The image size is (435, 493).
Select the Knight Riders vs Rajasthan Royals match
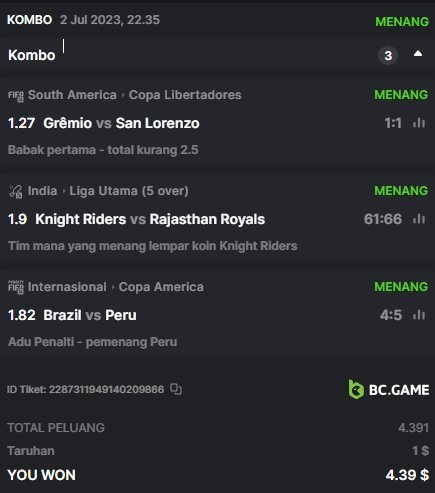click(x=150, y=219)
